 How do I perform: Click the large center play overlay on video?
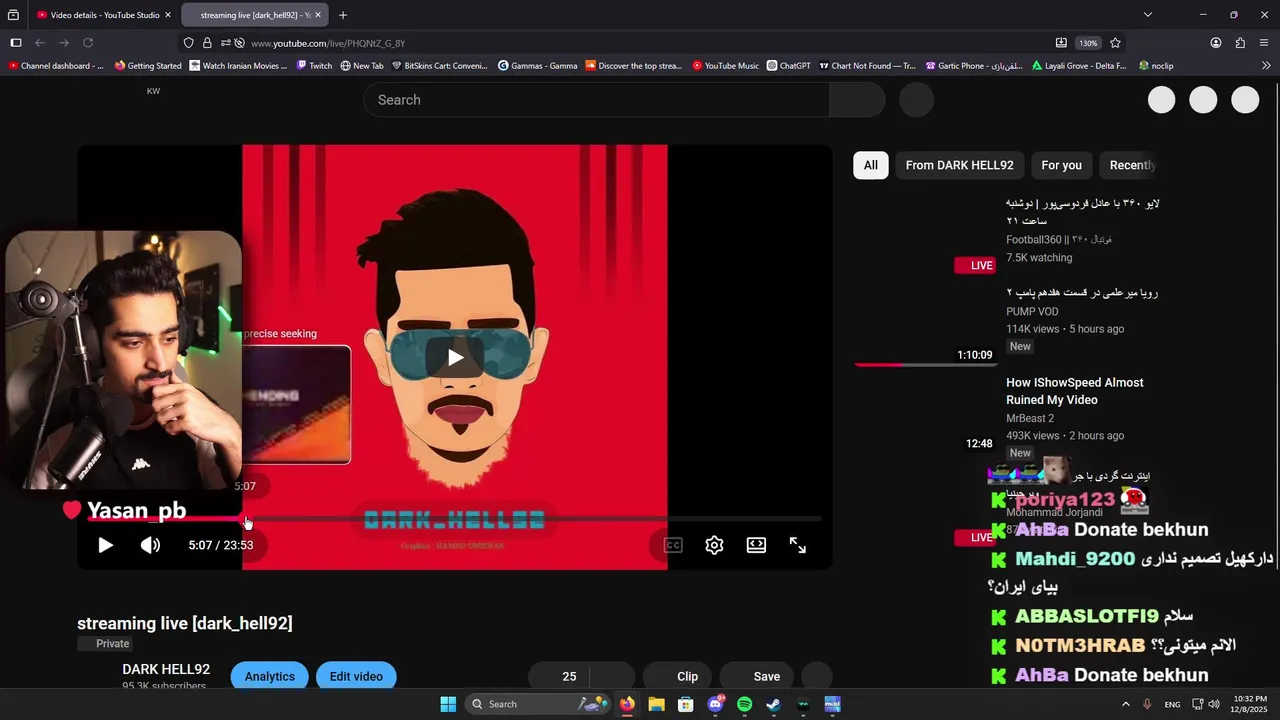(x=455, y=357)
